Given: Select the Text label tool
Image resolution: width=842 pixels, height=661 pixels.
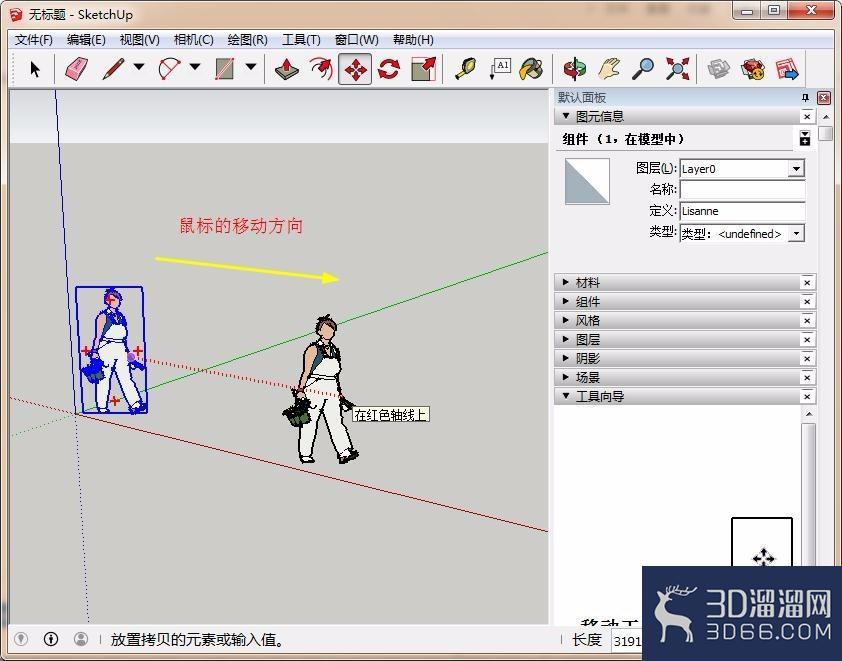Looking at the screenshot, I should (x=499, y=69).
